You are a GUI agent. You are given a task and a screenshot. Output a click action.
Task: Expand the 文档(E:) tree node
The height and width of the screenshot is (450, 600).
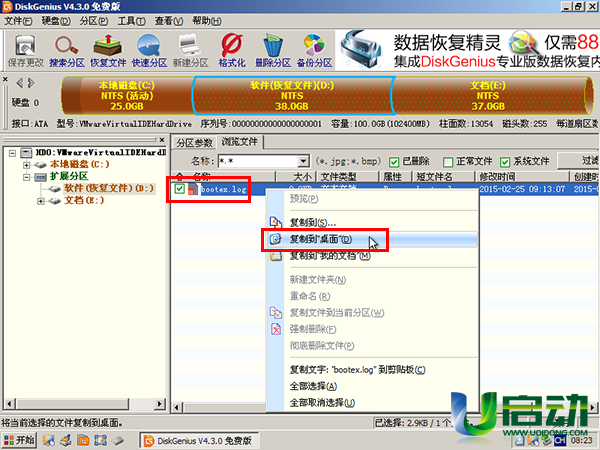coord(41,201)
